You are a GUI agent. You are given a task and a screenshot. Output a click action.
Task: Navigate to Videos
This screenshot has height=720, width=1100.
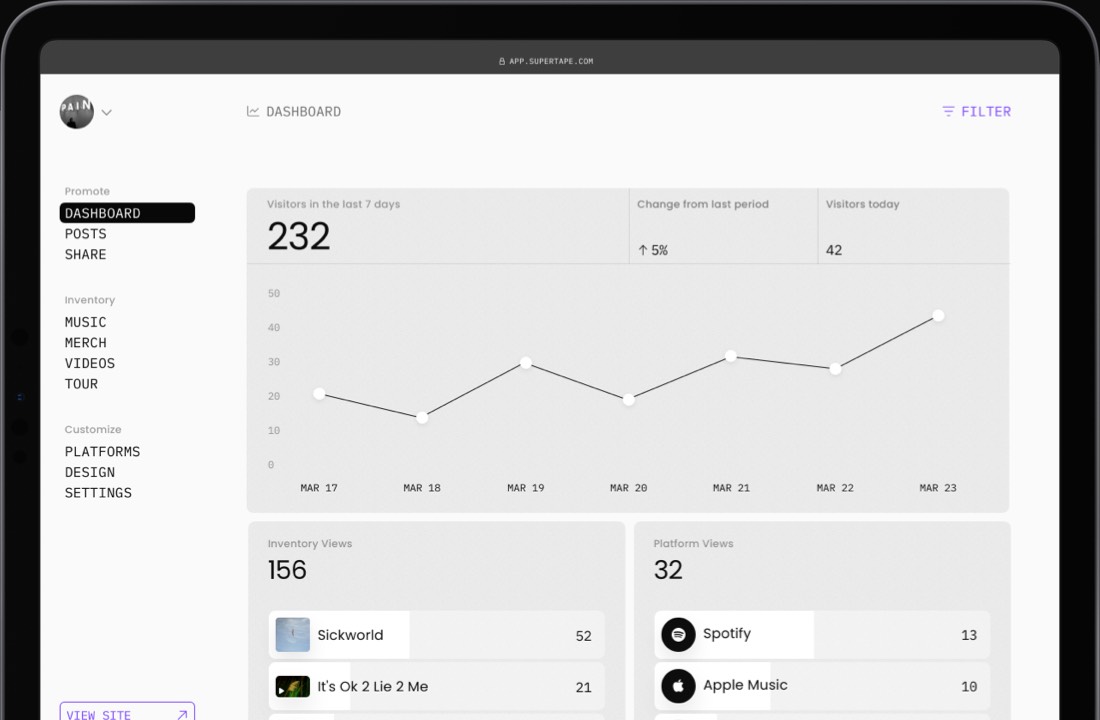point(90,364)
